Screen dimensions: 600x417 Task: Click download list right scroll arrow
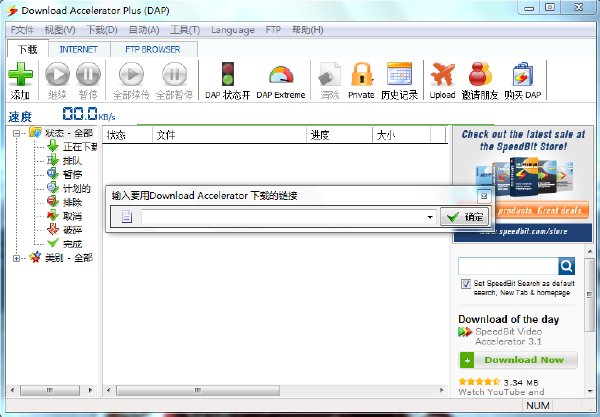[x=442, y=390]
